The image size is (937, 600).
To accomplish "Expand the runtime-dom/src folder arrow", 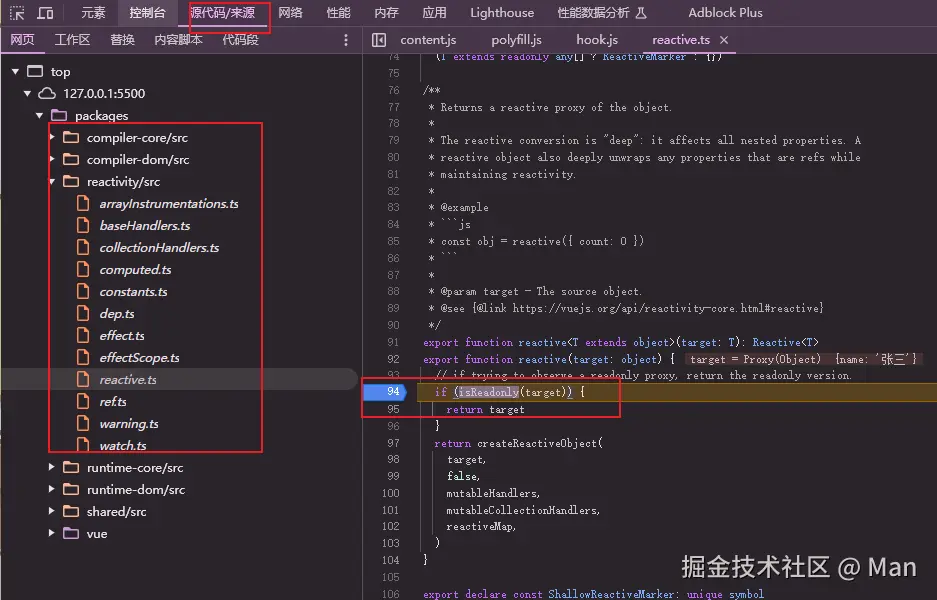I will (52, 489).
